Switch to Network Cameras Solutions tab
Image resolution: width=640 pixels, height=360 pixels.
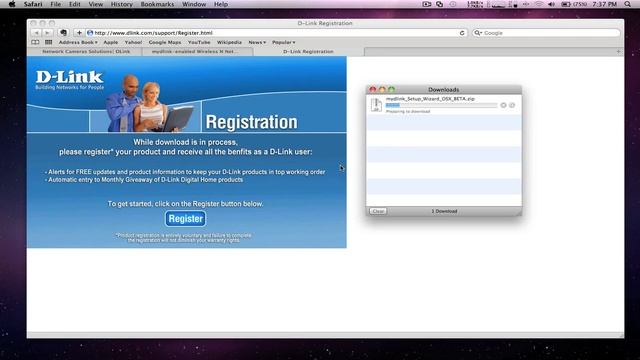(x=85, y=51)
